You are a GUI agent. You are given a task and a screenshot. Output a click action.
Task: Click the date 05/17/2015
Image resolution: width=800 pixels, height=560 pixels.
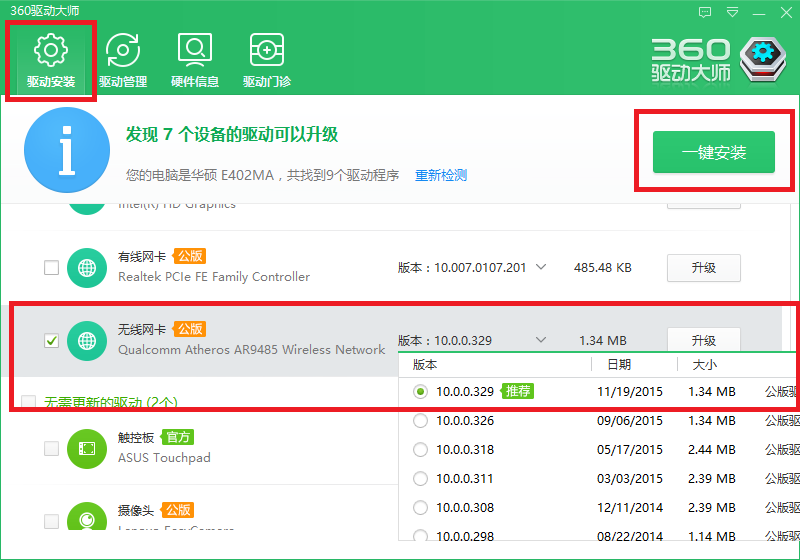pyautogui.click(x=630, y=450)
